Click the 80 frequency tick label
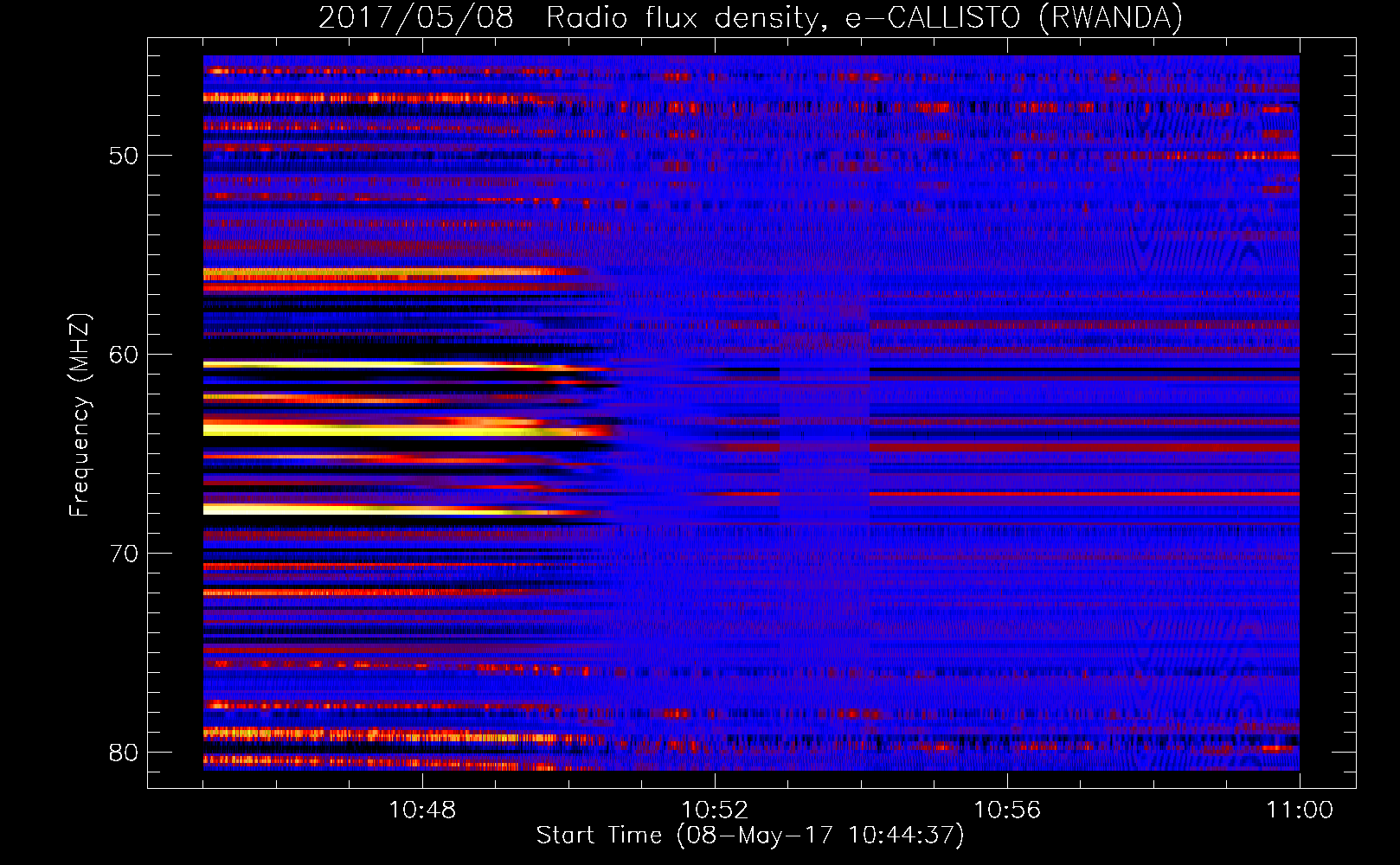This screenshot has height=865, width=1400. coord(124,753)
